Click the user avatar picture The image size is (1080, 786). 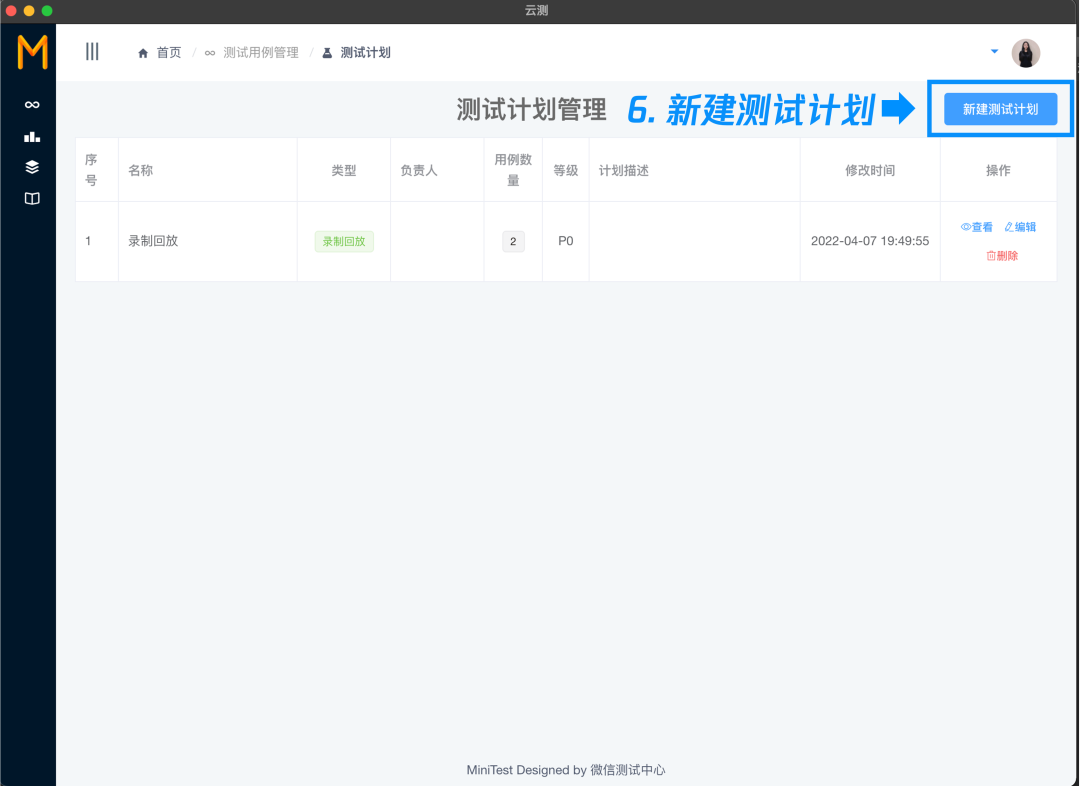pos(1026,53)
